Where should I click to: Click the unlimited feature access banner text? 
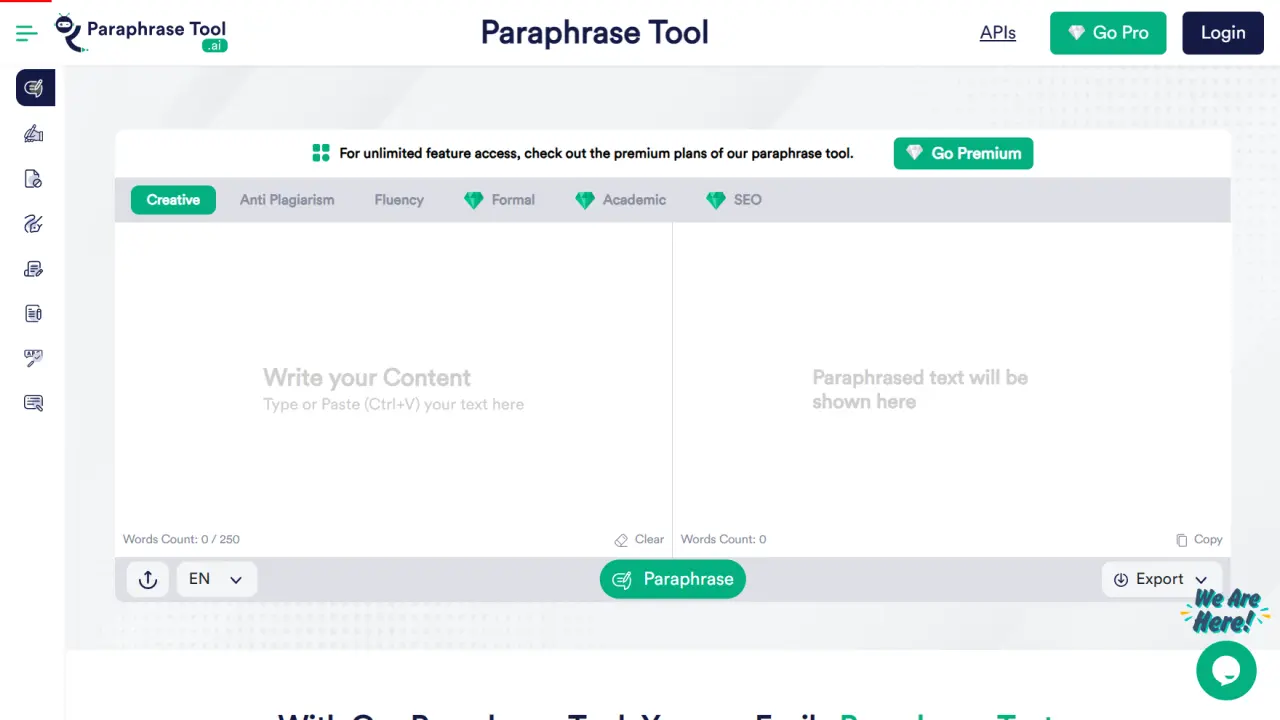point(596,153)
